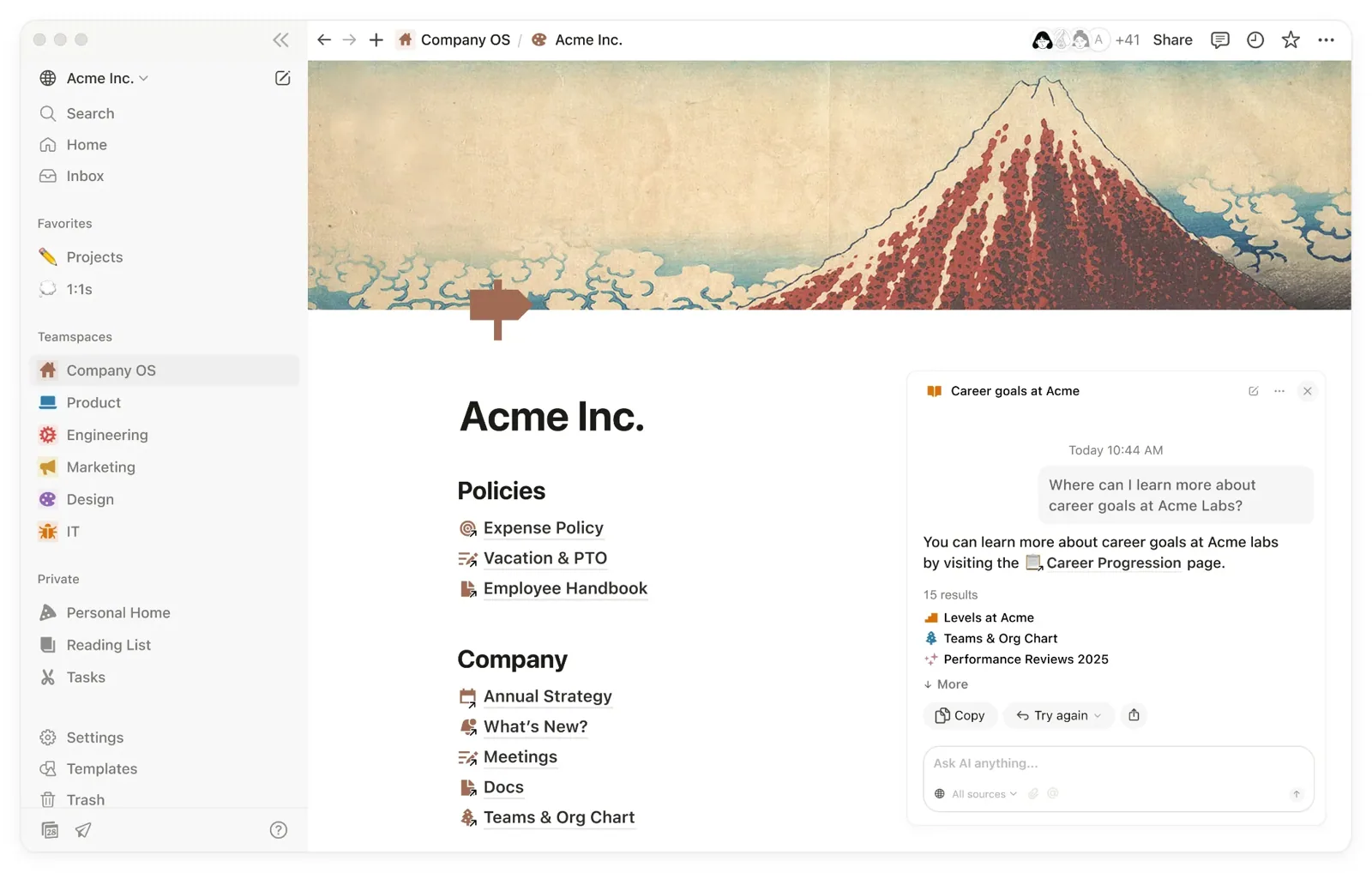Screen dimensions: 1372x873
Task: Open Performance Reviews 2025 result
Action: click(1016, 659)
